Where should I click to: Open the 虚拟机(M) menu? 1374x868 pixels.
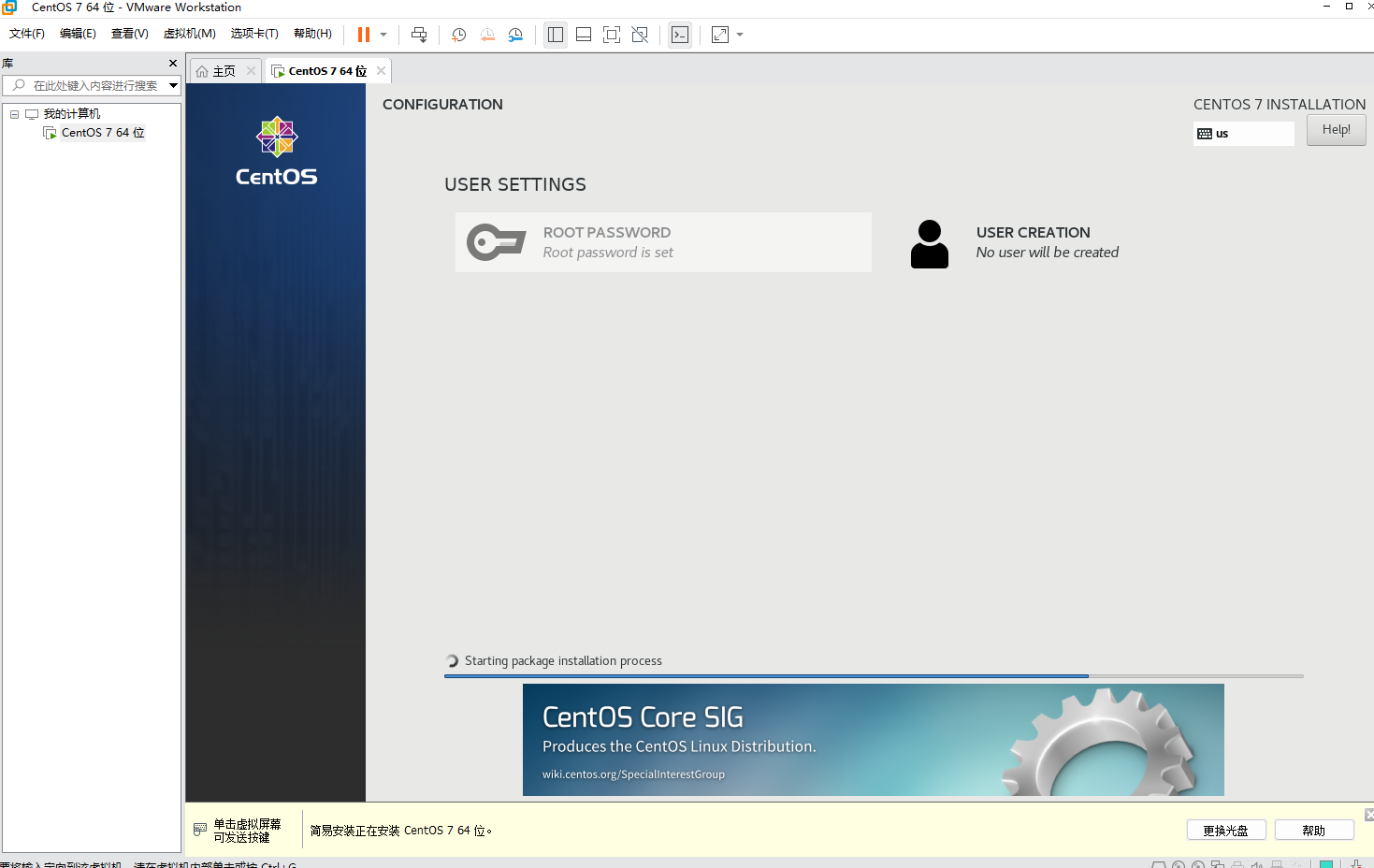[x=190, y=34]
